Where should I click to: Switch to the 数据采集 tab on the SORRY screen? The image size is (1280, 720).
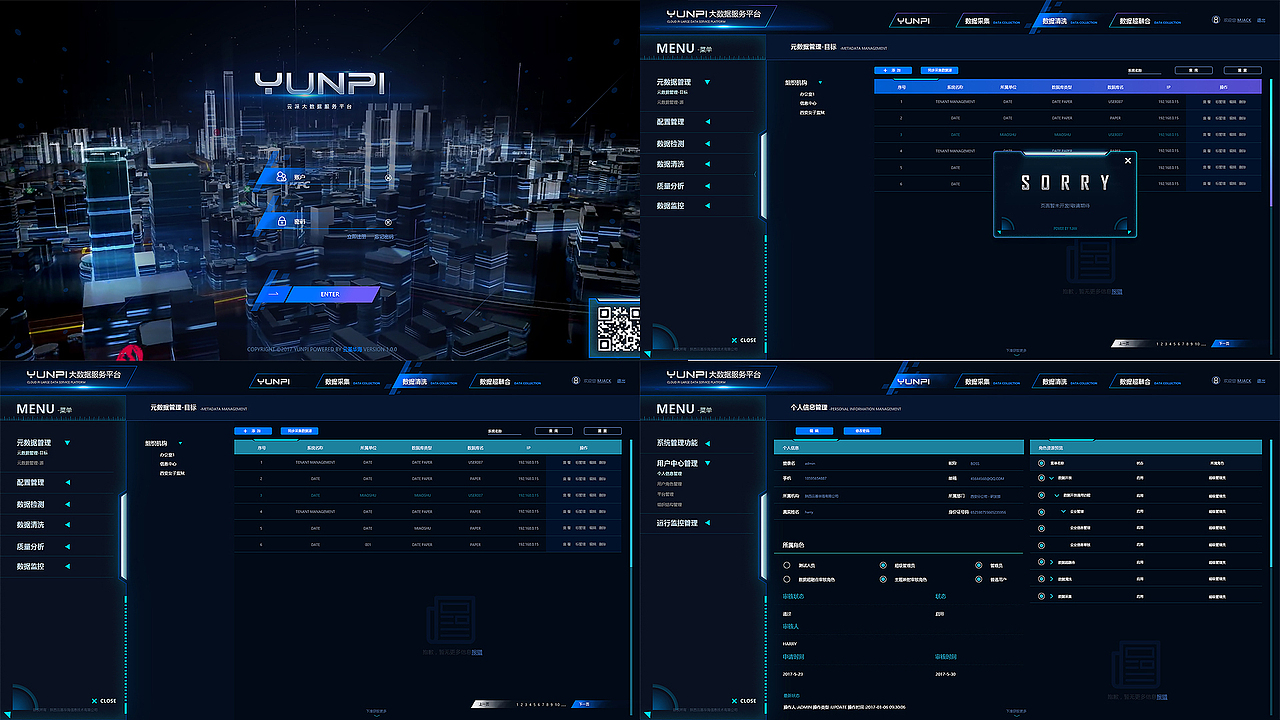pos(991,21)
